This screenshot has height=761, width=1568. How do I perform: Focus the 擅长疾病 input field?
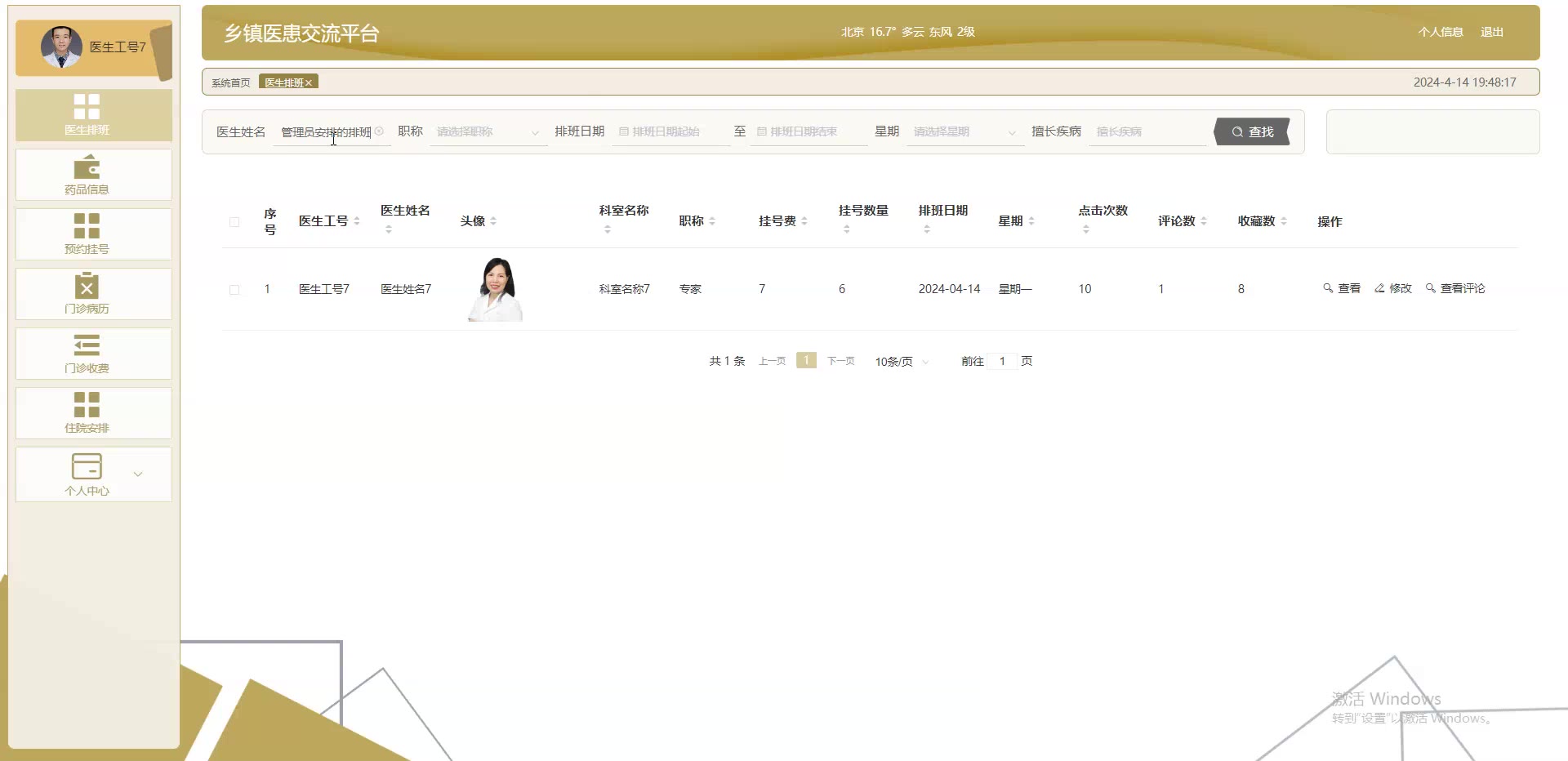[x=1147, y=131]
